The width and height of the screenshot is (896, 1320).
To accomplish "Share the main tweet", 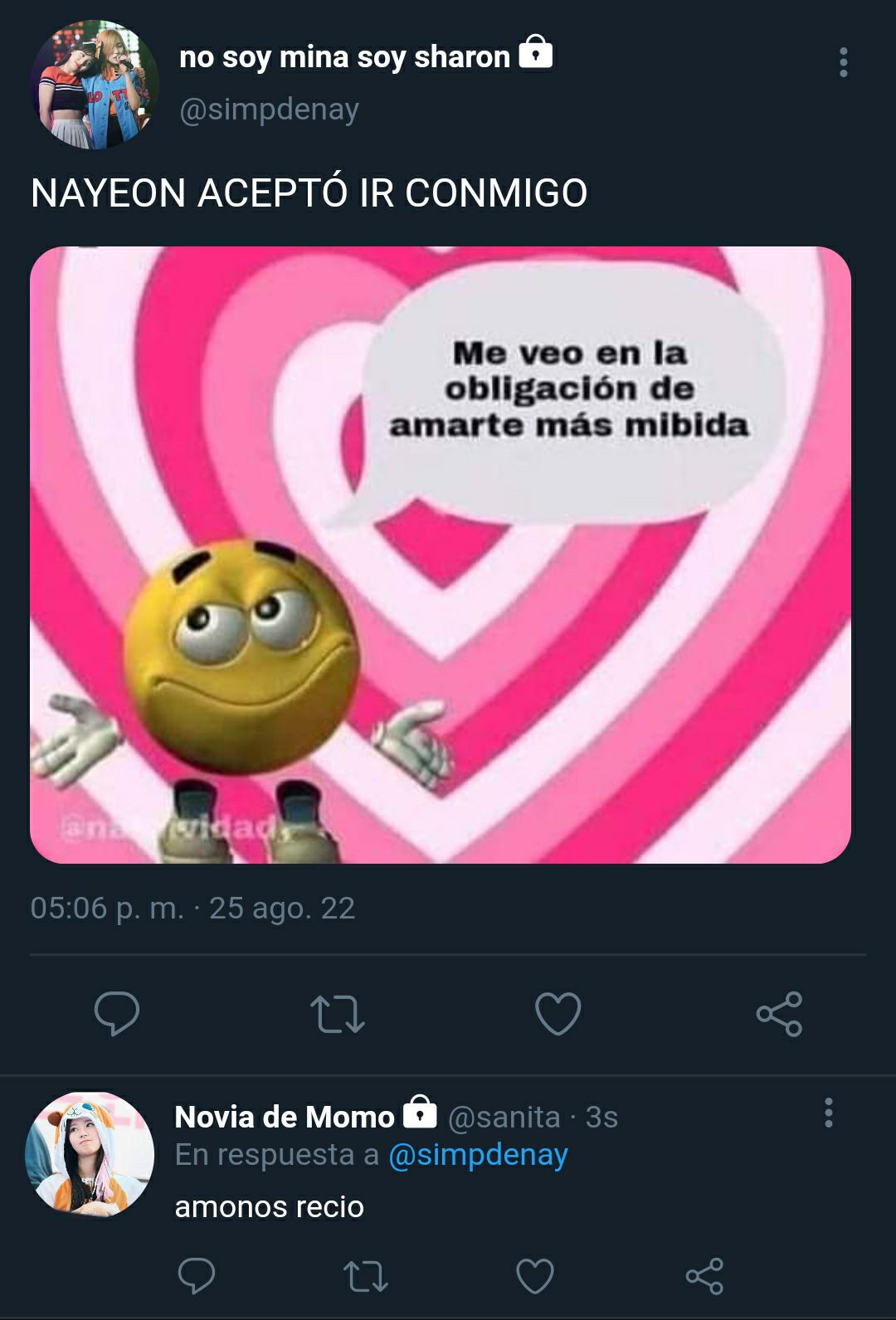I will 779,1014.
